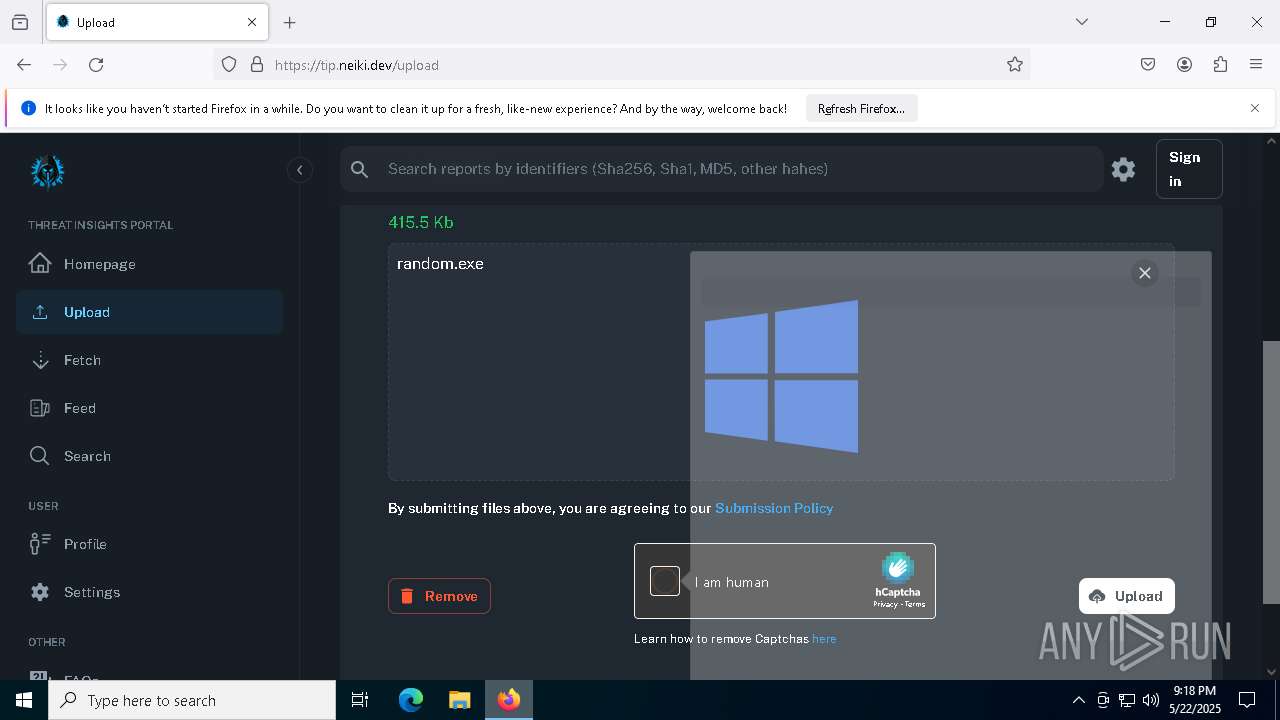The height and width of the screenshot is (720, 1280).
Task: Select the Upload sidebar item
Action: tap(149, 312)
